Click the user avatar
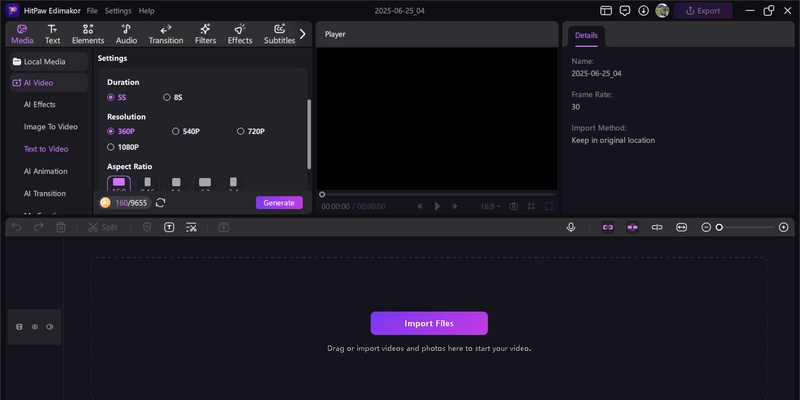Image resolution: width=800 pixels, height=400 pixels. (x=662, y=11)
